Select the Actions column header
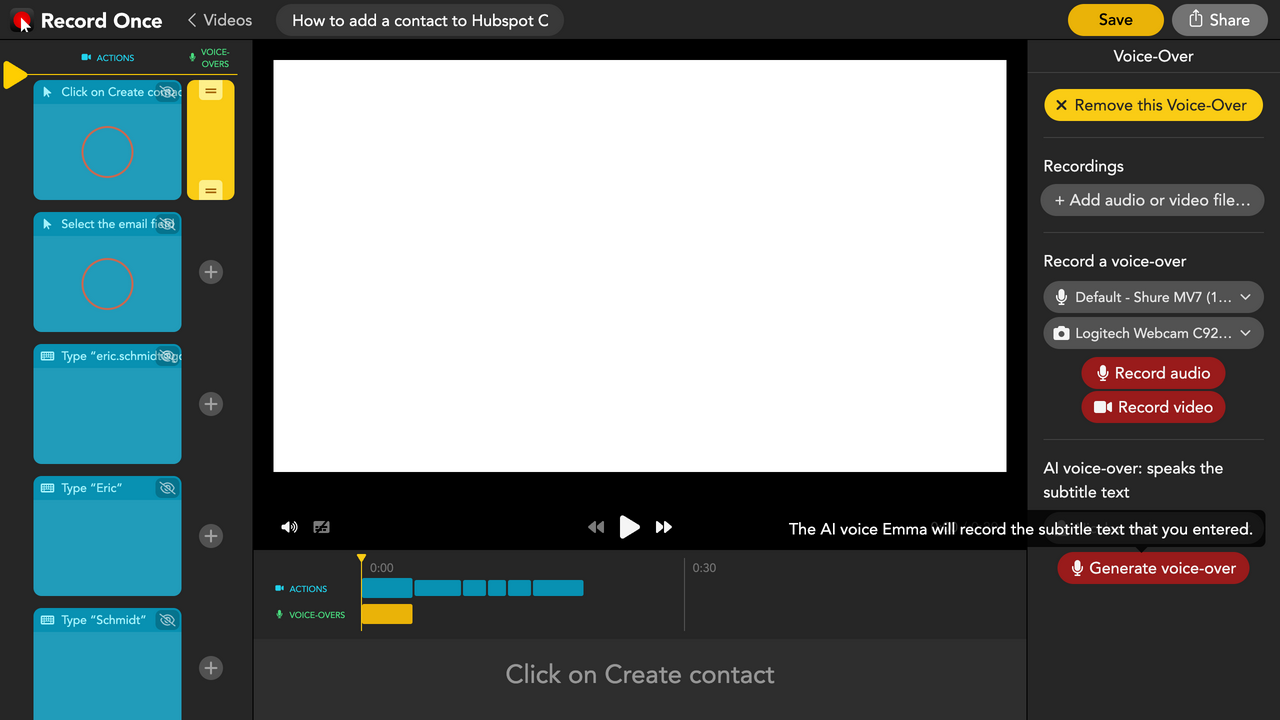Screen dimensions: 1280x720 coord(108,58)
